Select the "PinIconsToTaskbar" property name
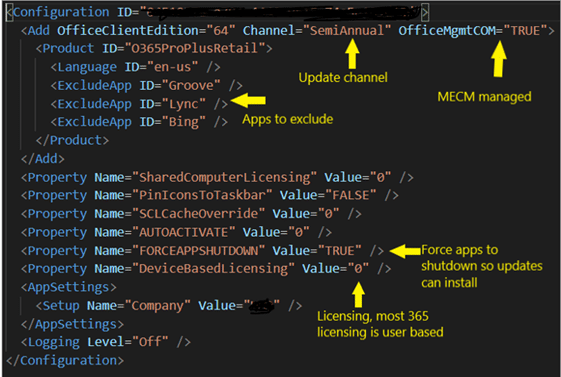 [202, 196]
